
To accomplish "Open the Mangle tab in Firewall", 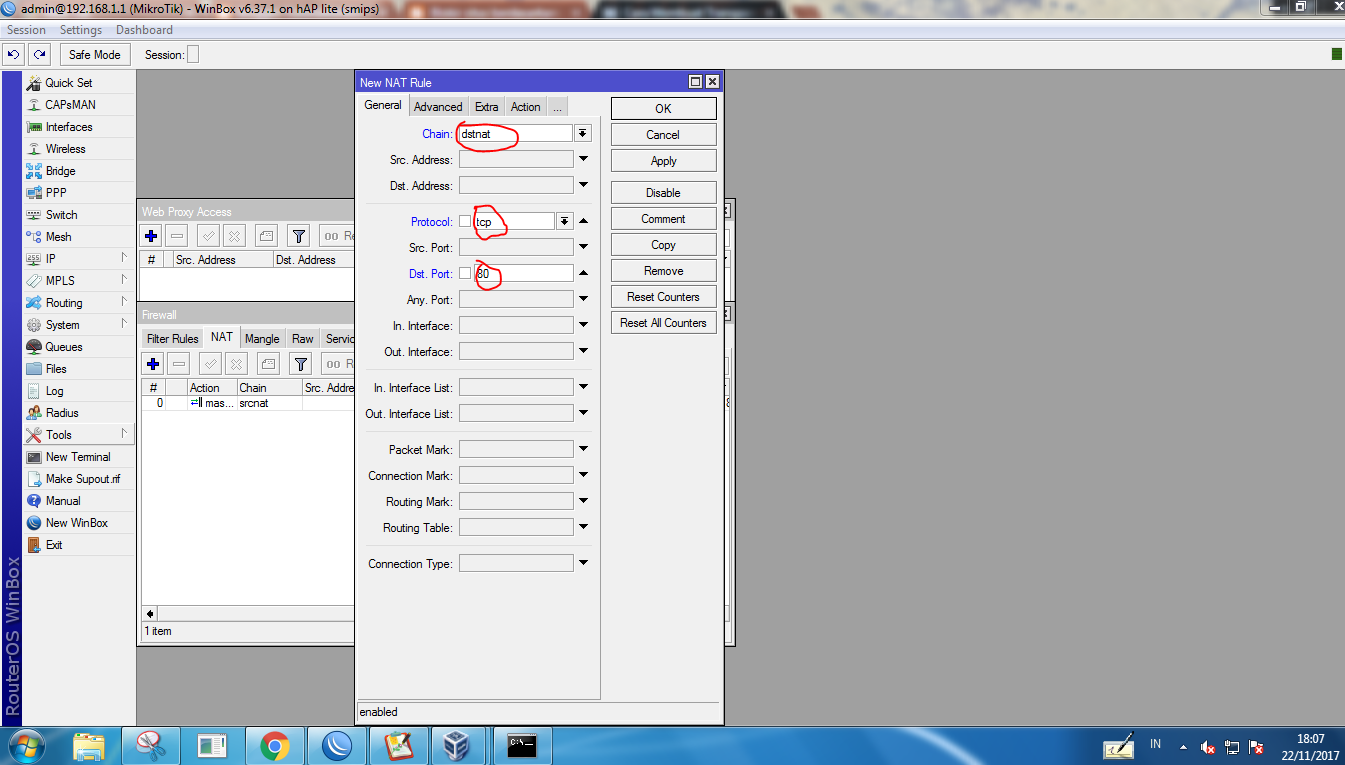I will [x=262, y=339].
